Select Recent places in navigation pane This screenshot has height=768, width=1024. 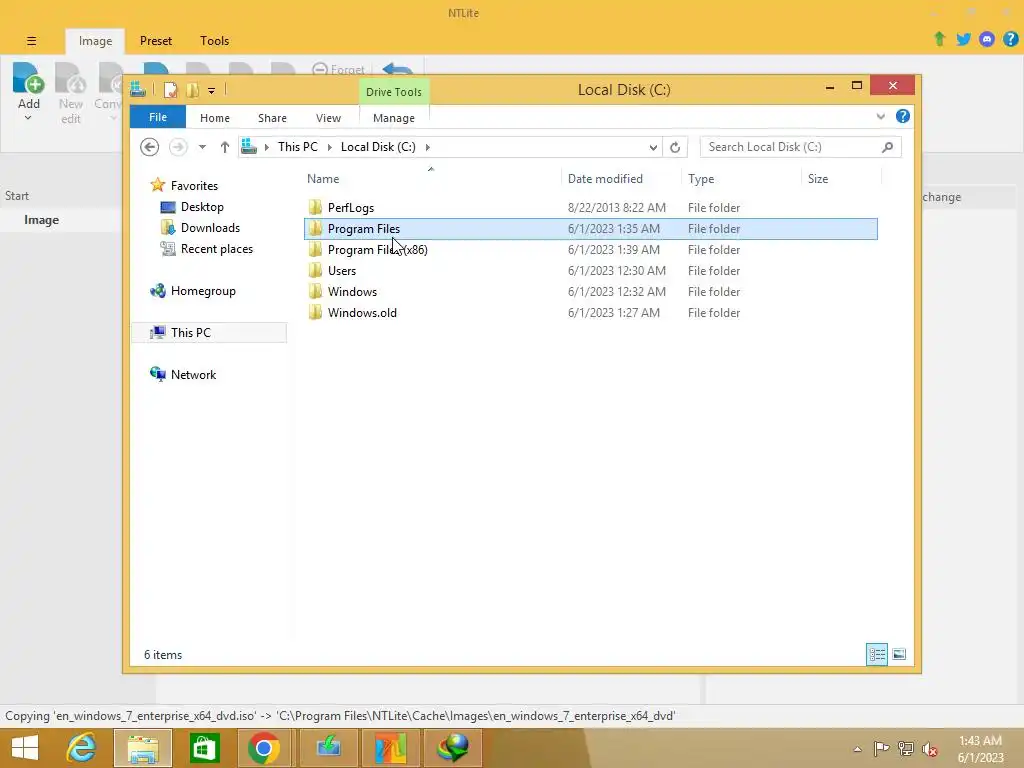coord(217,249)
